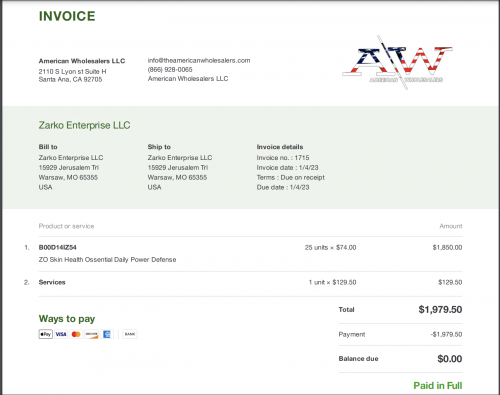
Task: Click Due date : 1/4/23
Action: (x=283, y=187)
